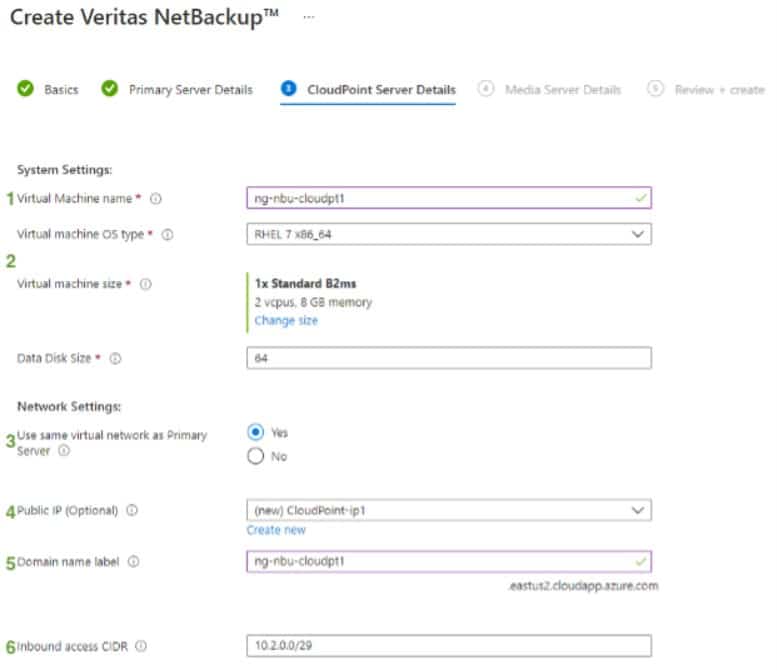Click the Domain name label input field

point(449,561)
